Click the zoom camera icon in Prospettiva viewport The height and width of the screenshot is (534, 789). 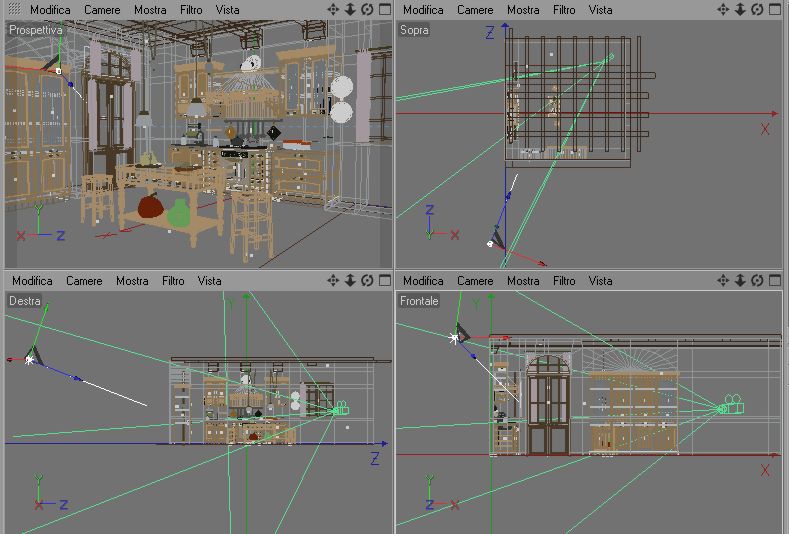350,10
